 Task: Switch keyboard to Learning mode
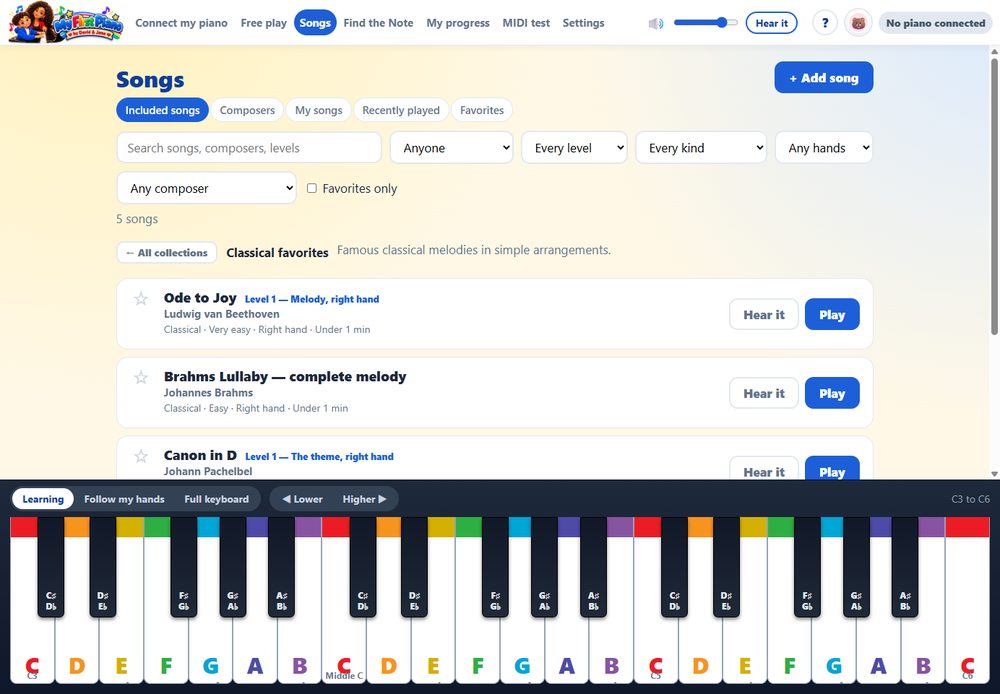43,499
